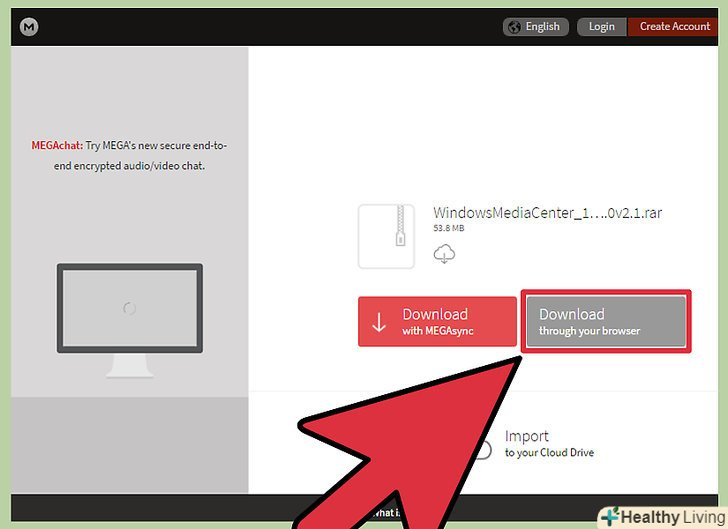The height and width of the screenshot is (529, 728).
Task: Click the Login button
Action: coord(602,27)
